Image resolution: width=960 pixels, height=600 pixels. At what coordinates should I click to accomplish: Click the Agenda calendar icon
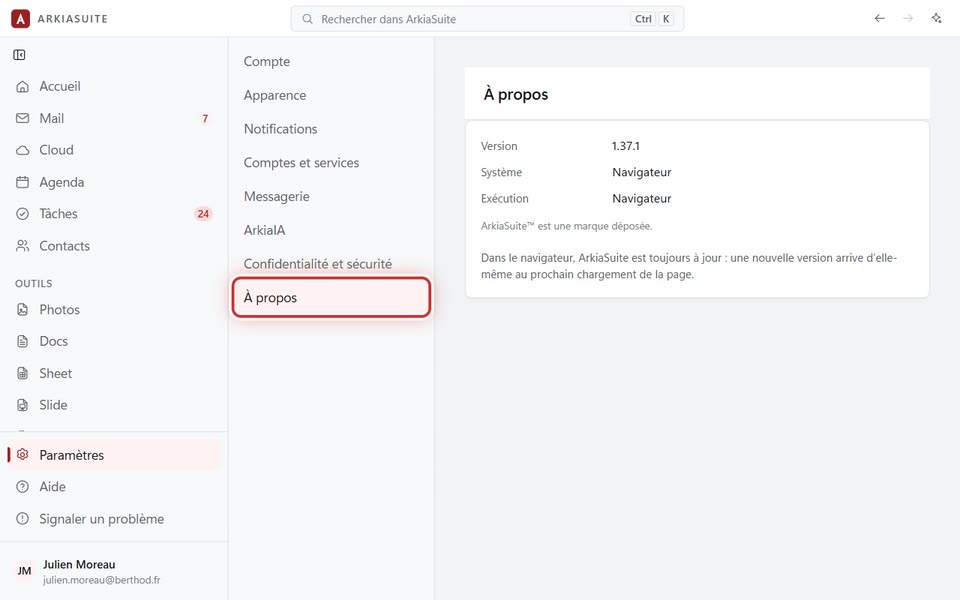tap(23, 182)
